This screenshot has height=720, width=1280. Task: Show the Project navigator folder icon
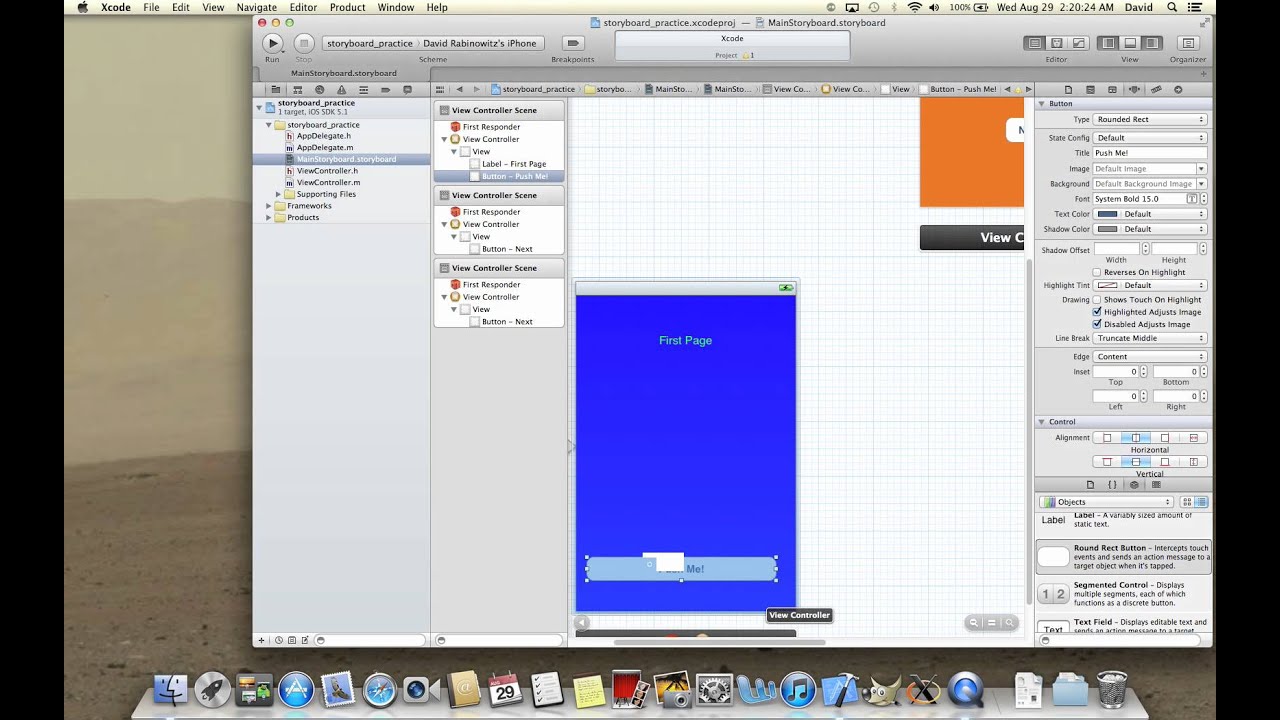coord(275,89)
